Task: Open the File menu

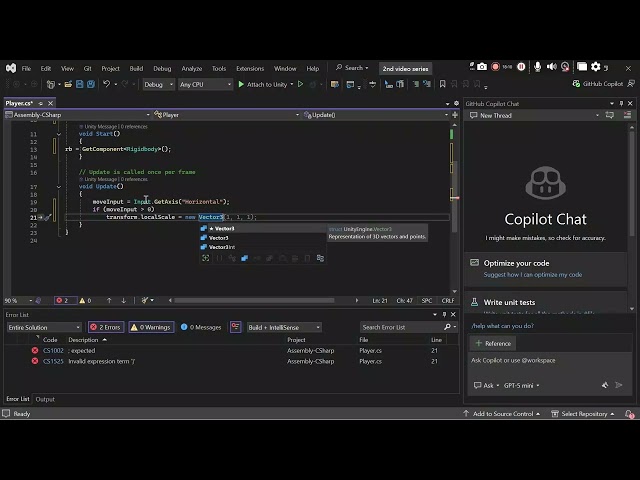Action: pos(26,68)
